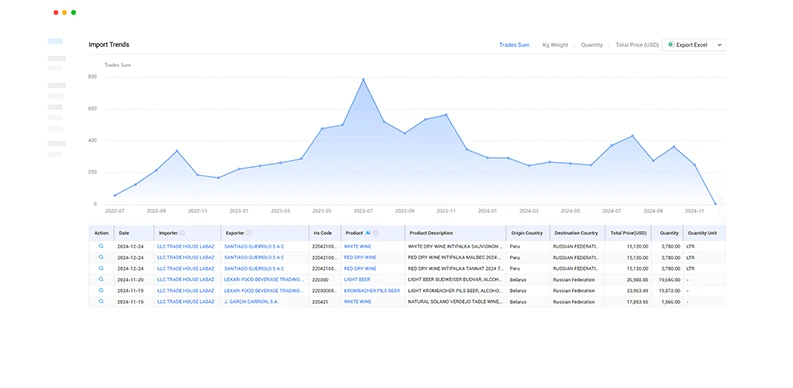Click the Date column header
793x388 pixels.
(x=124, y=233)
